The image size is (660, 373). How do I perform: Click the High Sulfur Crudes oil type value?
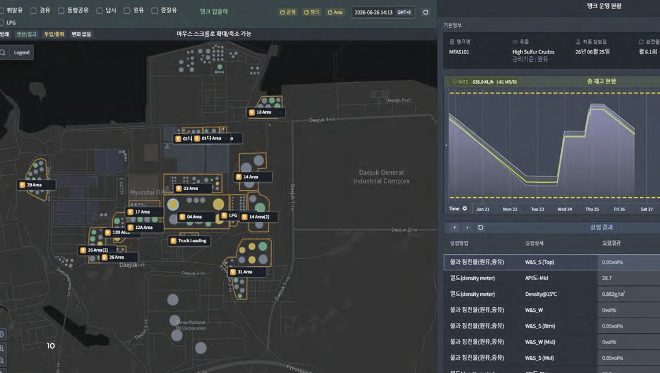533,52
